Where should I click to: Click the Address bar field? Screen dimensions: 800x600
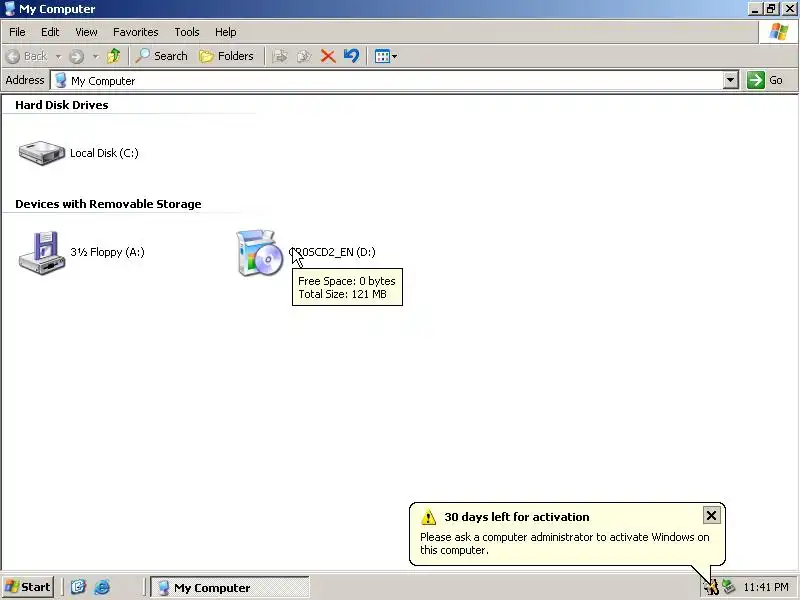pyautogui.click(x=387, y=81)
